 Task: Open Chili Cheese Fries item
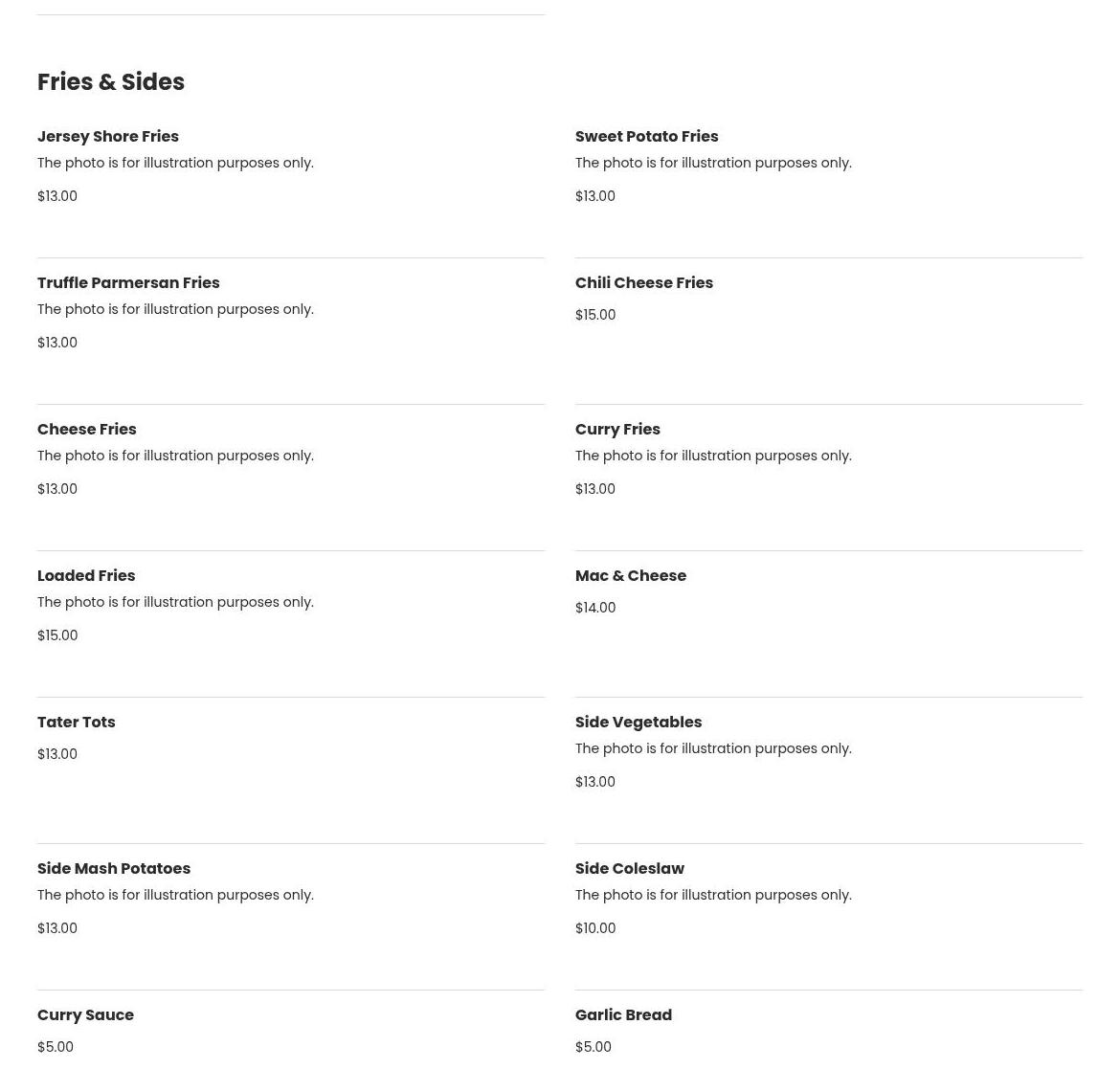pos(643,282)
